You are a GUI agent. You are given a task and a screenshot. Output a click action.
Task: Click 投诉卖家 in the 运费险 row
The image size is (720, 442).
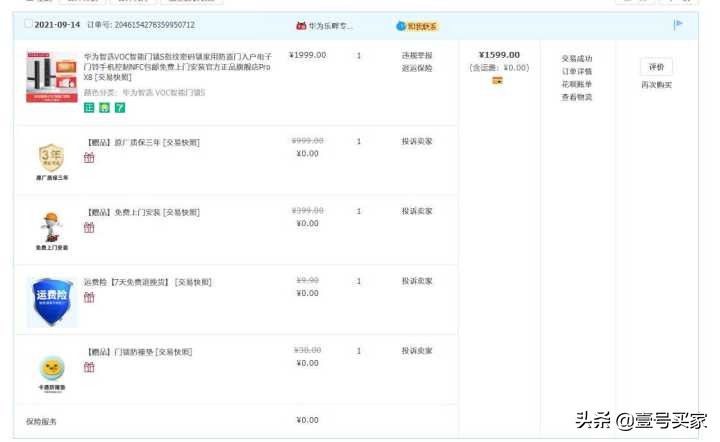417,281
